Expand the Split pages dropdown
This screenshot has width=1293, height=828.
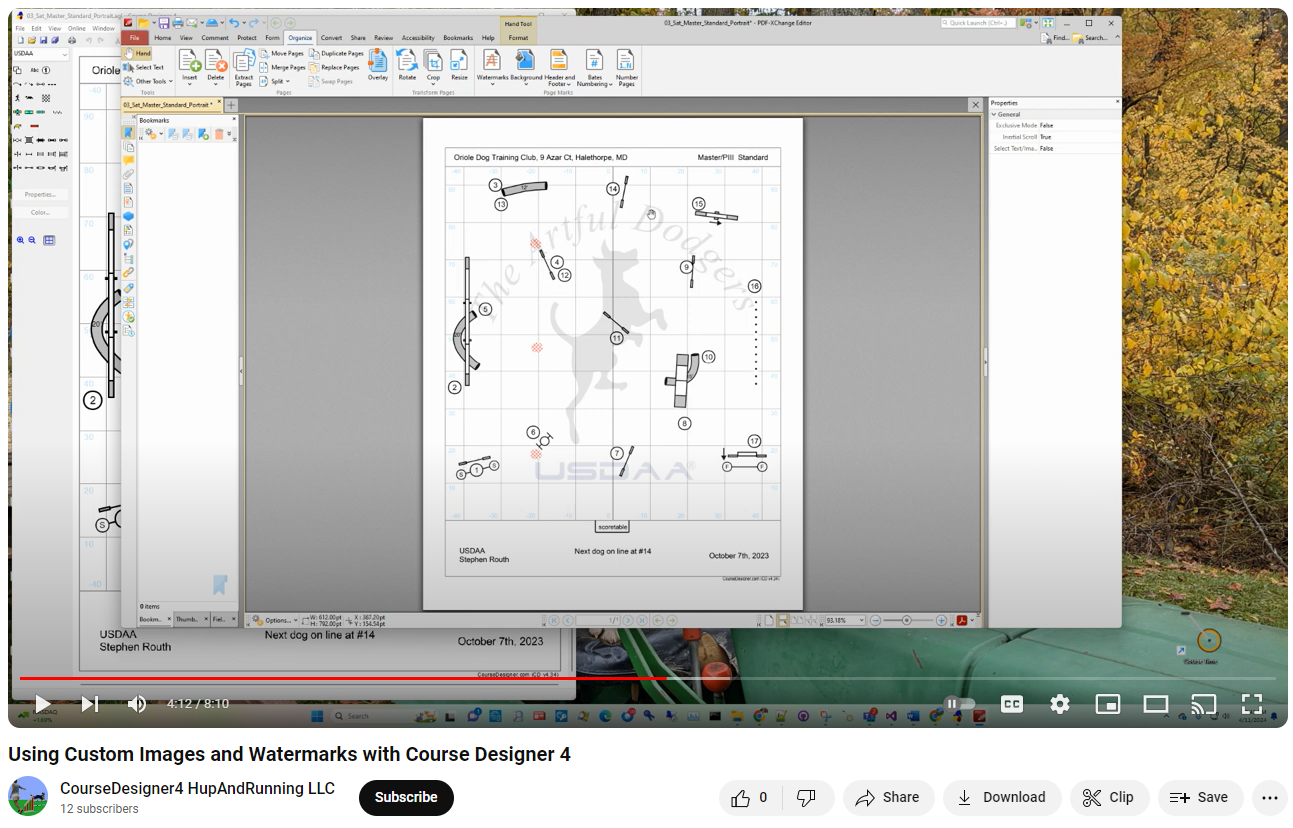[286, 83]
